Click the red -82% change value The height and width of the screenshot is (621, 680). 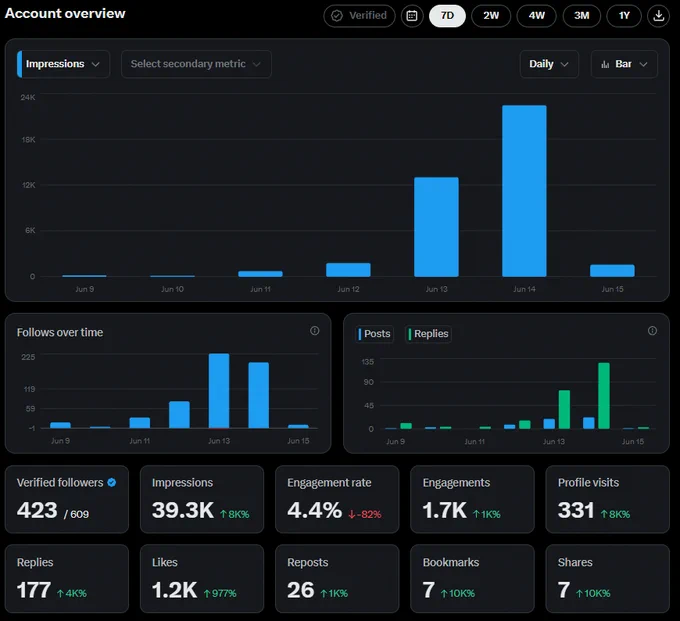pyautogui.click(x=365, y=514)
